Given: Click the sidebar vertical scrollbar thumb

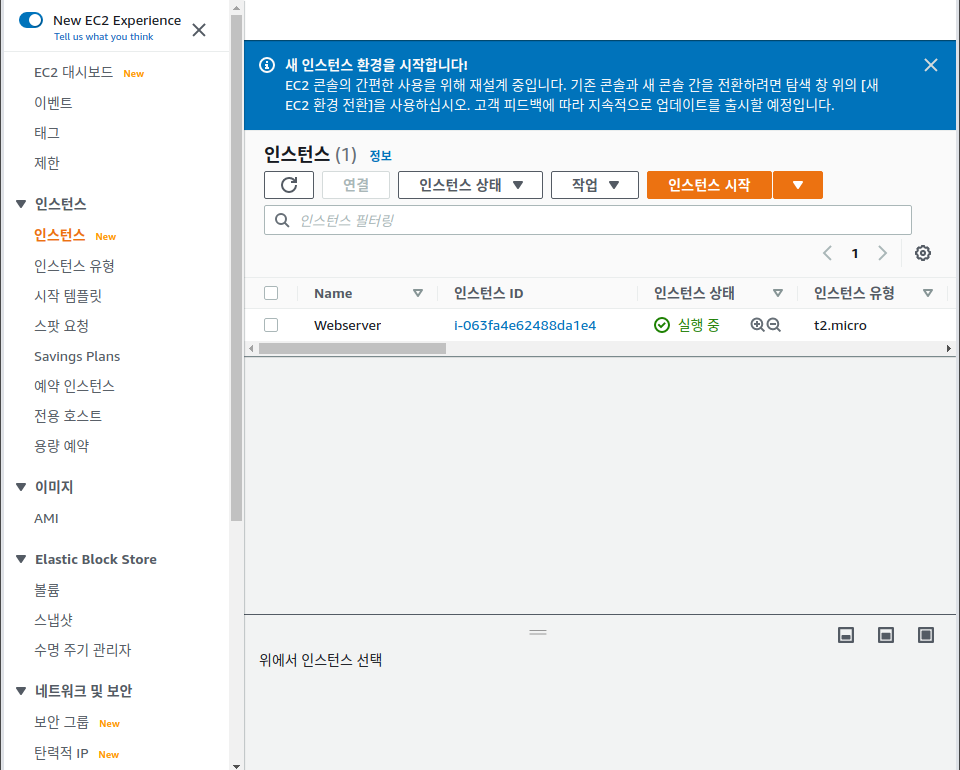Looking at the screenshot, I should pos(236,268).
